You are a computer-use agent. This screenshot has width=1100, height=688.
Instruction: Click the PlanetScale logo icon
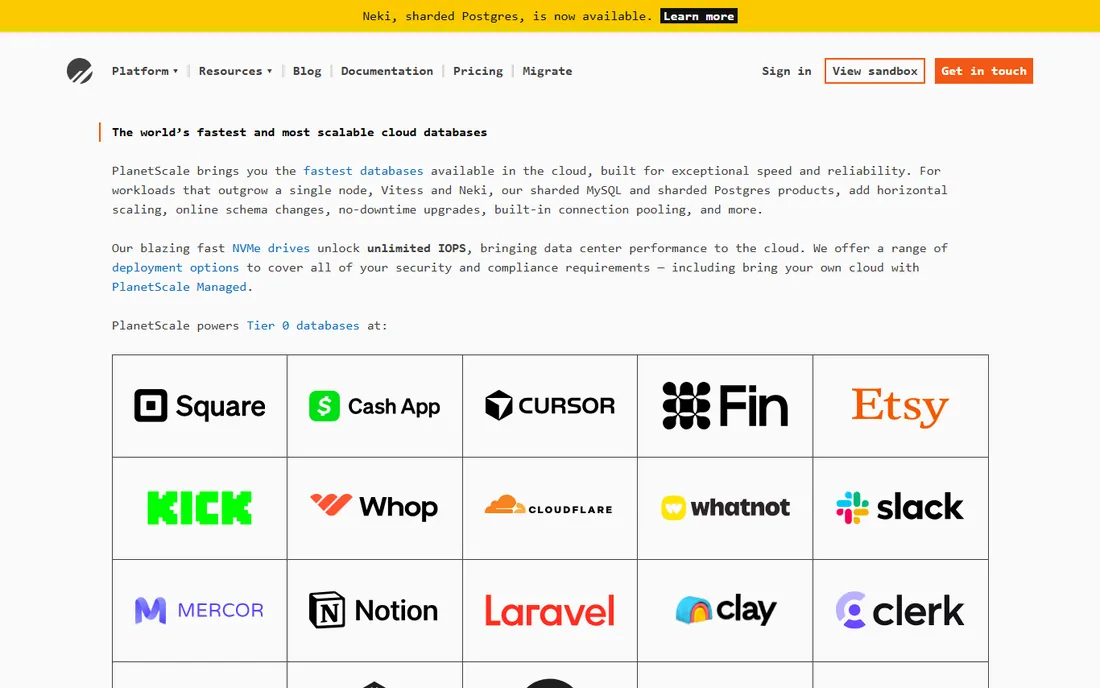point(79,71)
